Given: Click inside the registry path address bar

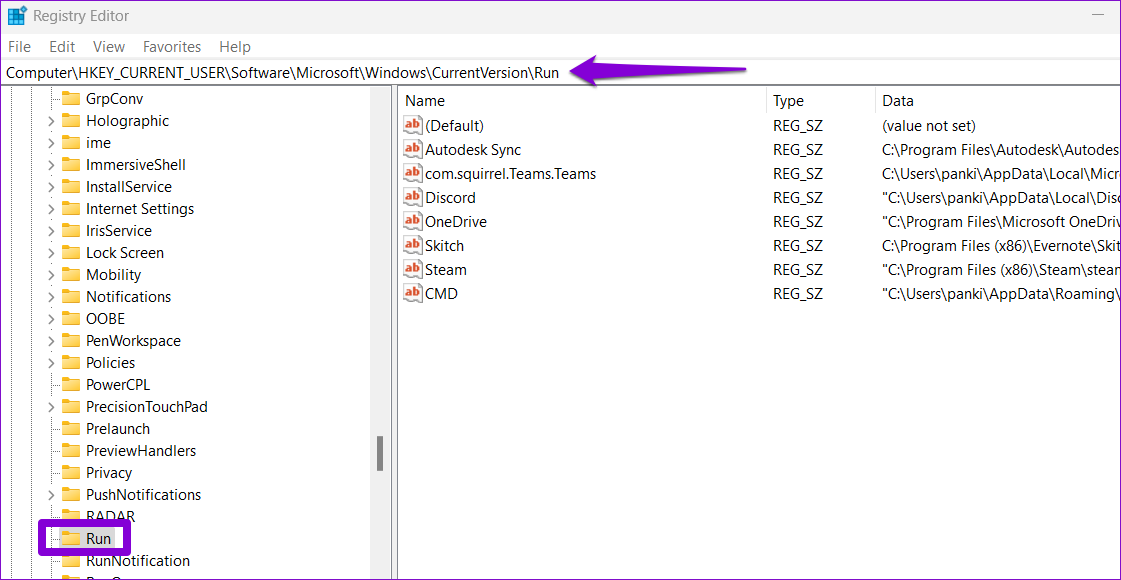Looking at the screenshot, I should coord(300,72).
